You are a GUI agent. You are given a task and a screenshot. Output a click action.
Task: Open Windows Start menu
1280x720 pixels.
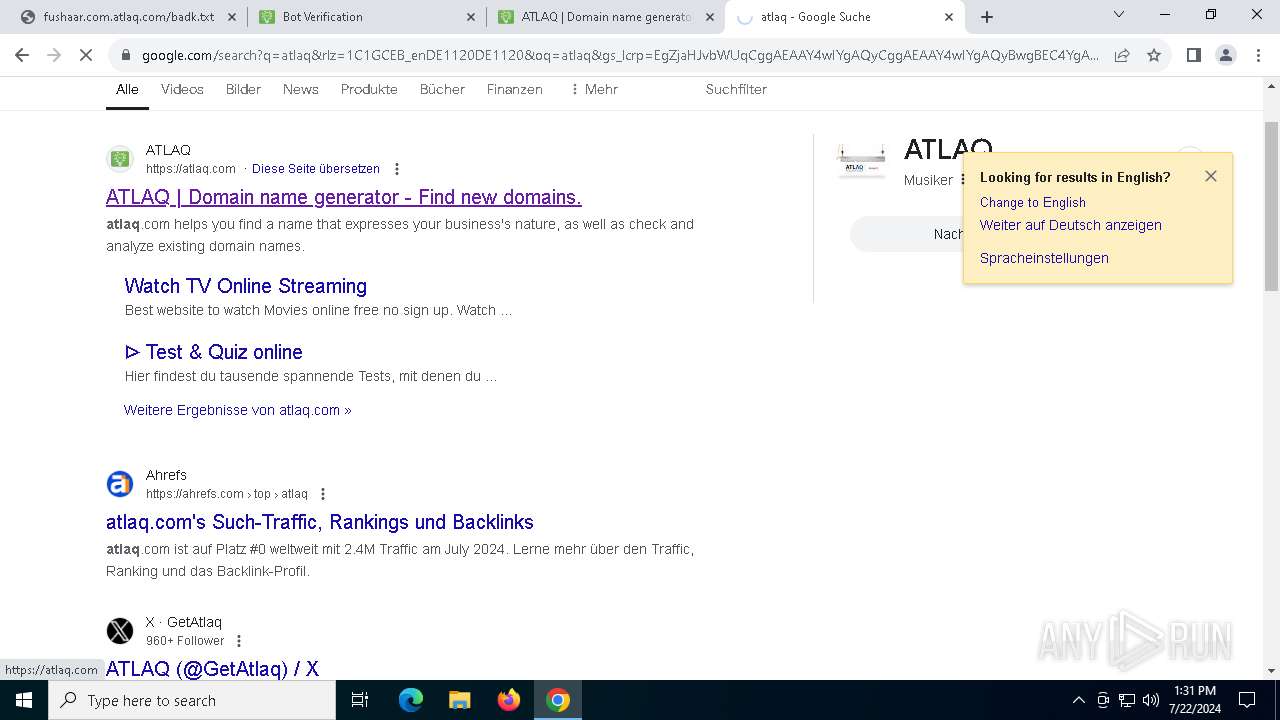pos(24,700)
